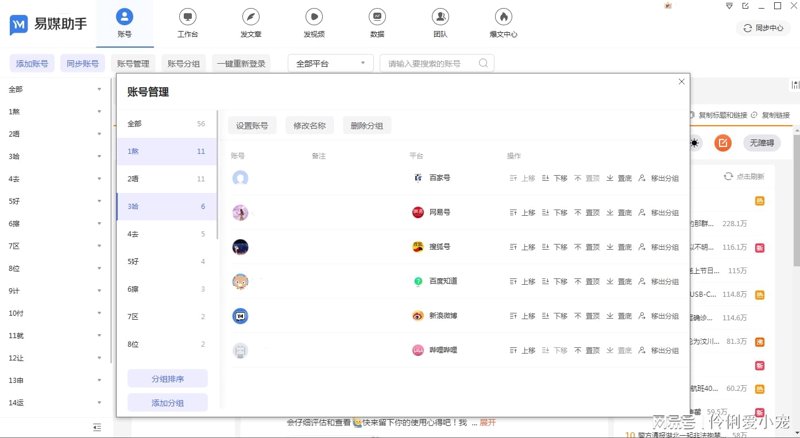Open the 同步中心 sync center button

[x=763, y=28]
